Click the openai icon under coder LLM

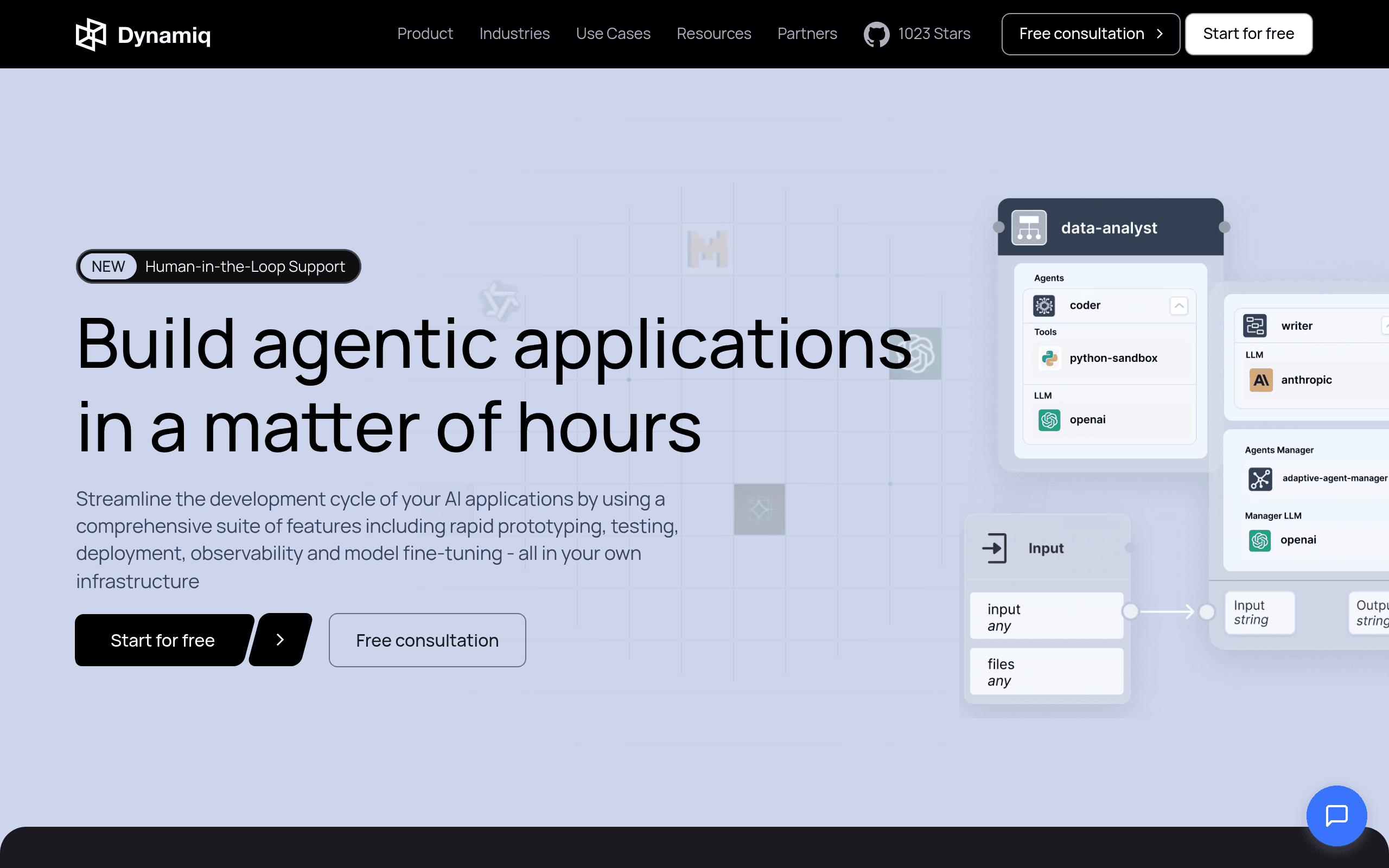(1049, 420)
